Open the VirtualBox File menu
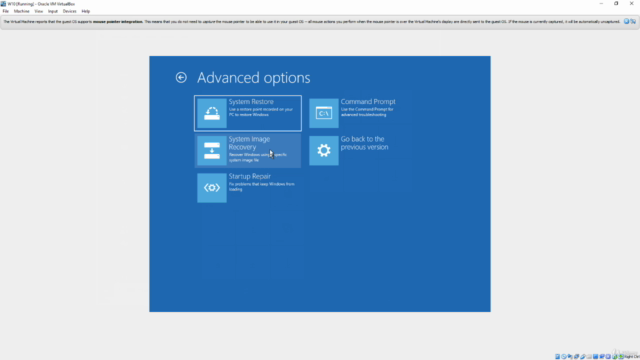Screen dimensions: 640x360 click(x=6, y=11)
